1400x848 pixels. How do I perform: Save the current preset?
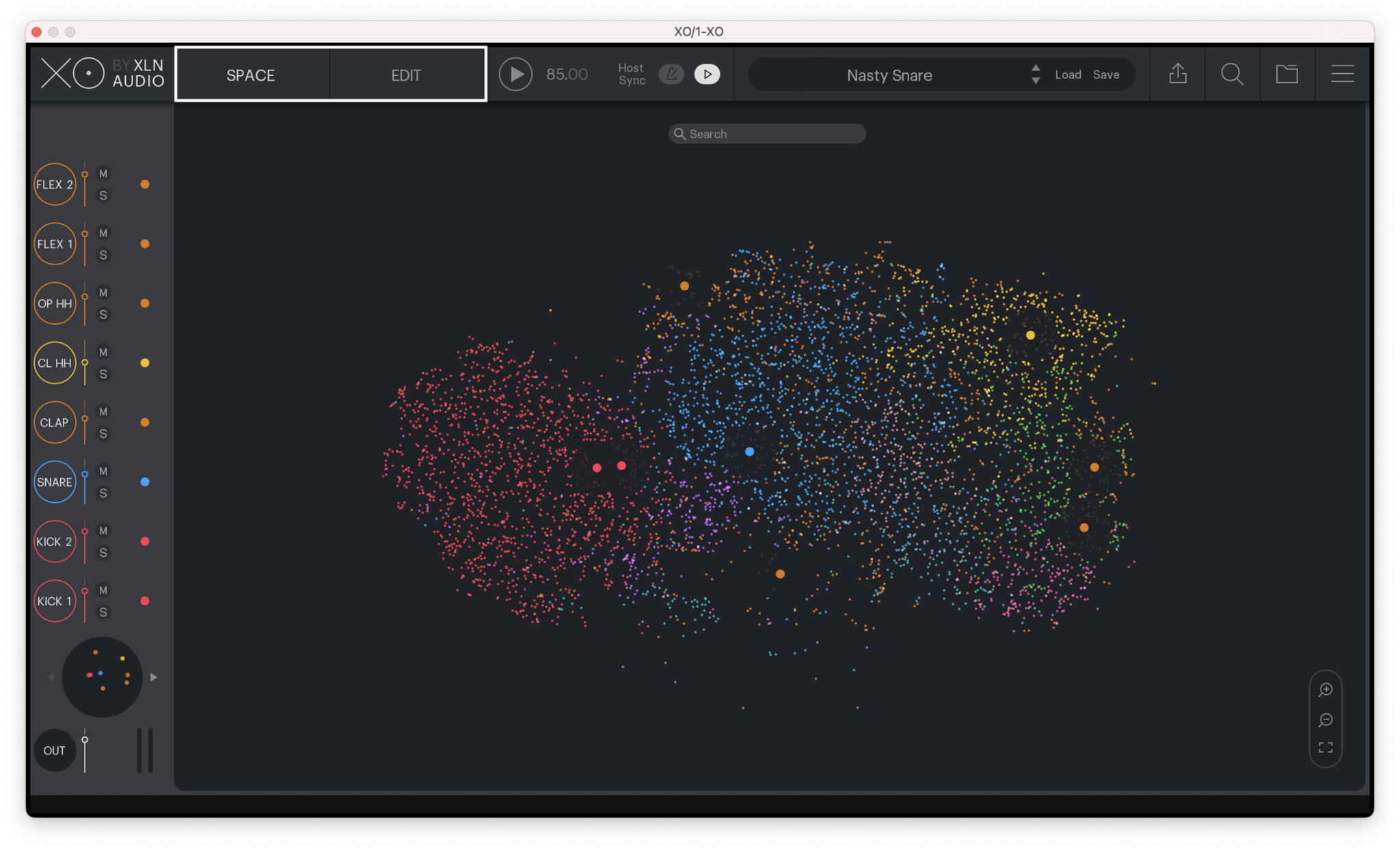[x=1107, y=74]
